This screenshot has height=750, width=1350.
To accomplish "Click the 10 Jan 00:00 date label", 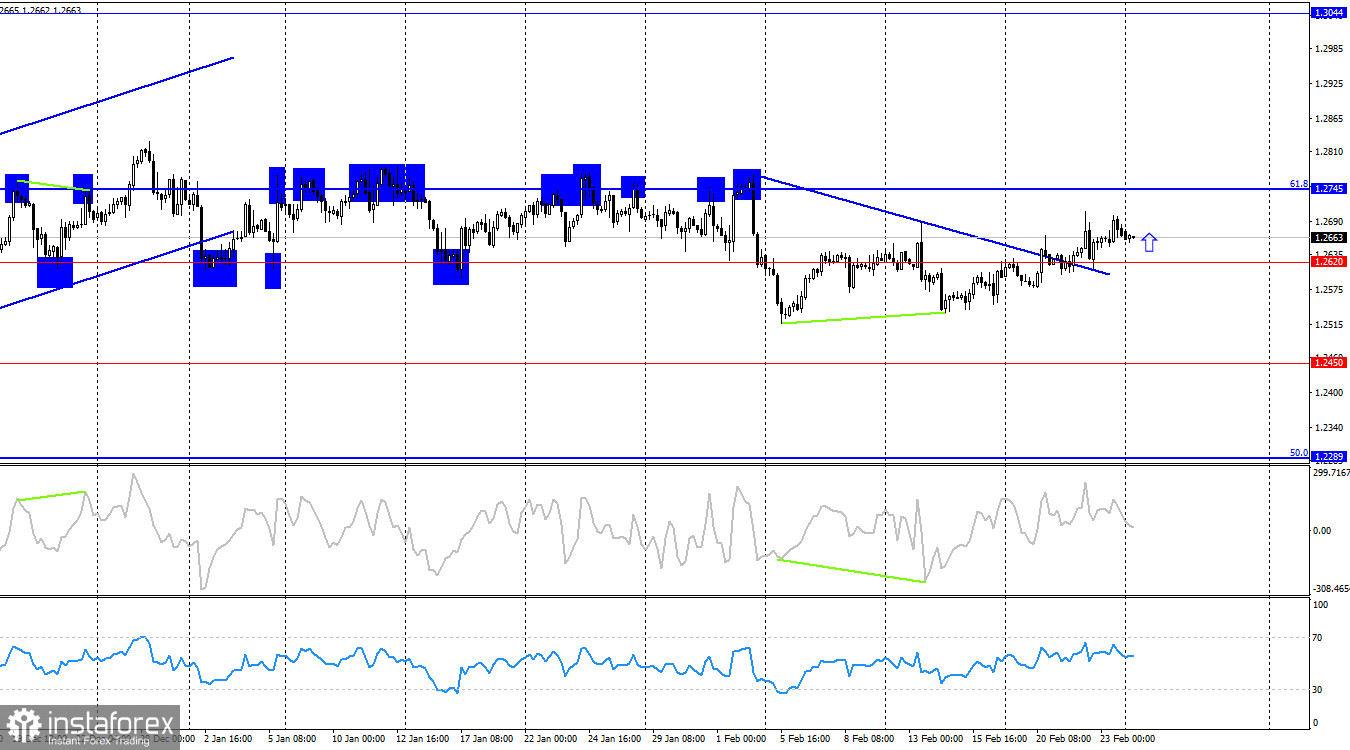I will 359,740.
